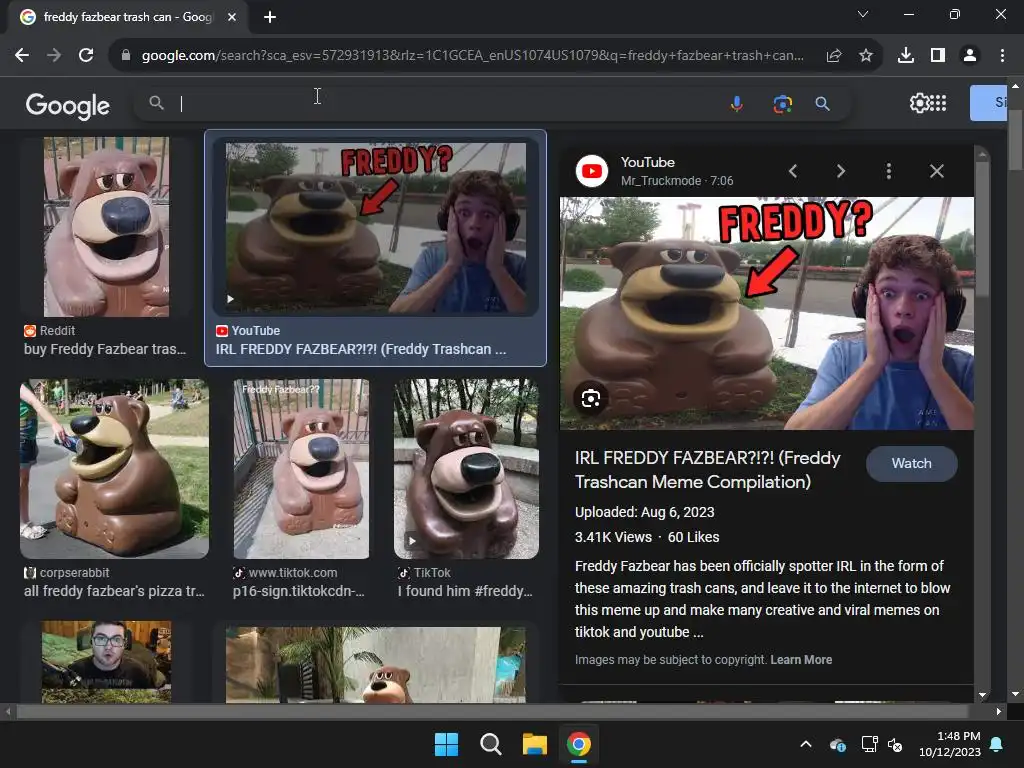Open the www.tiktok.com bear image result
The height and width of the screenshot is (768, 1024).
click(301, 469)
